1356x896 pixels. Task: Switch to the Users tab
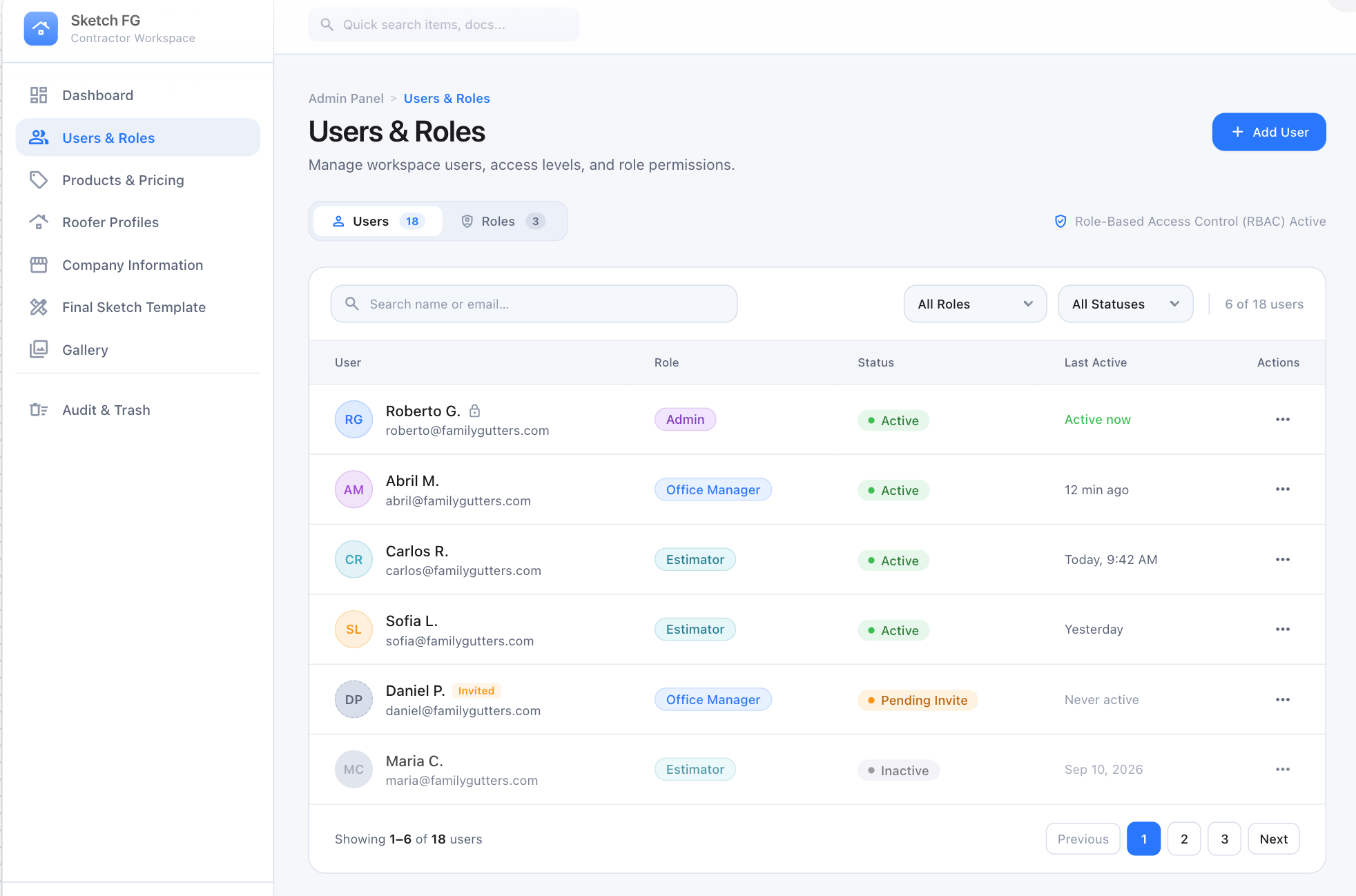(377, 221)
